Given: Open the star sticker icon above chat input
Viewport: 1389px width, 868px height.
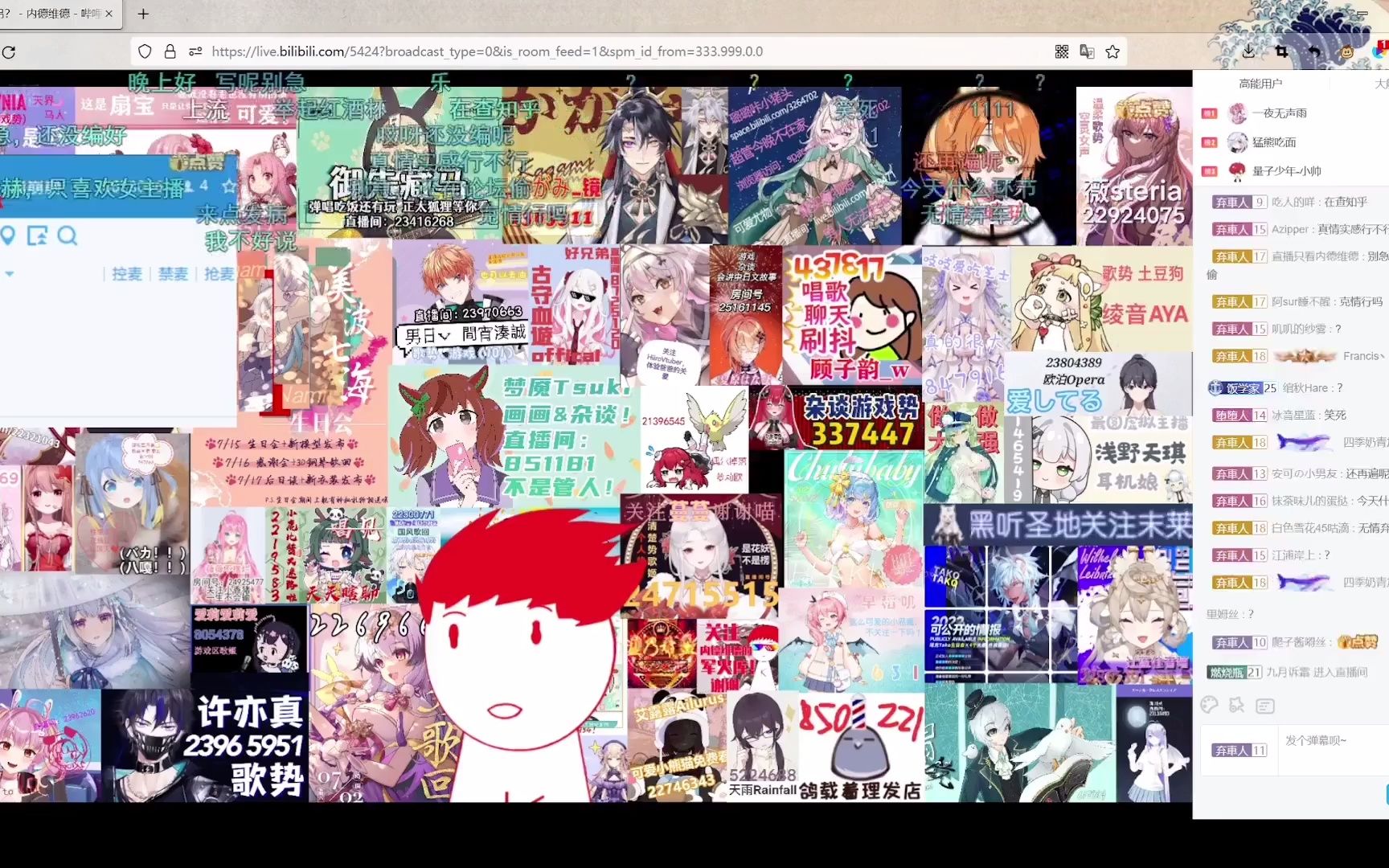Looking at the screenshot, I should (1237, 706).
